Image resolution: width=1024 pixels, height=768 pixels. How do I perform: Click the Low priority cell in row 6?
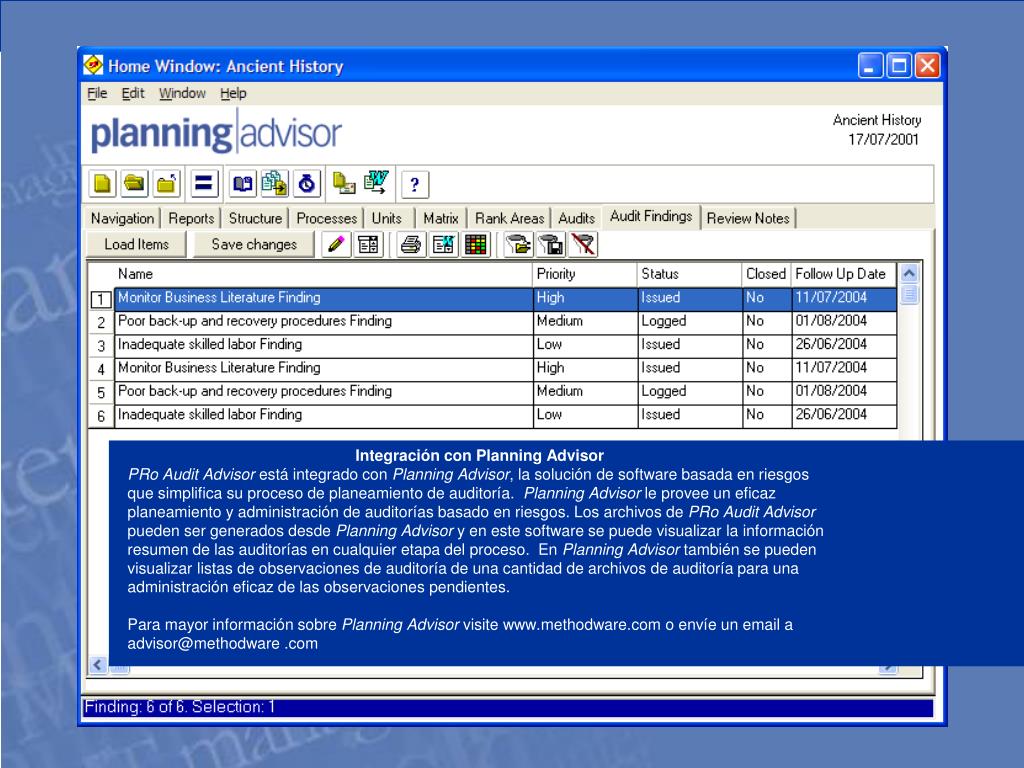pos(585,415)
